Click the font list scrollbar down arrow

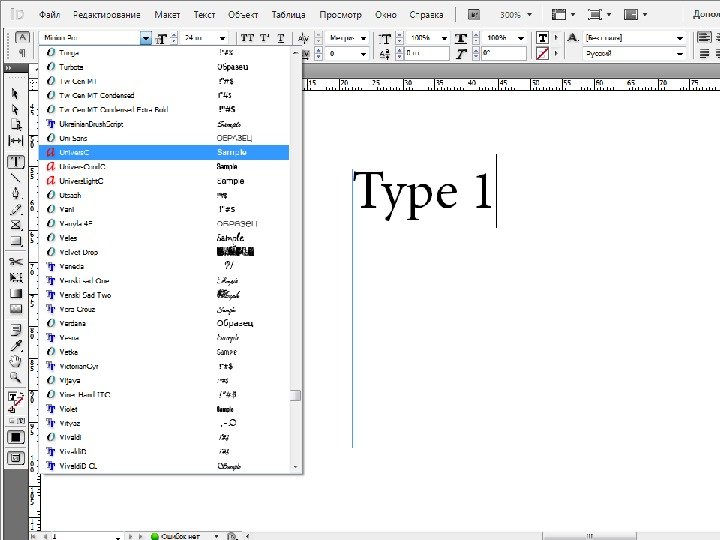[296, 467]
